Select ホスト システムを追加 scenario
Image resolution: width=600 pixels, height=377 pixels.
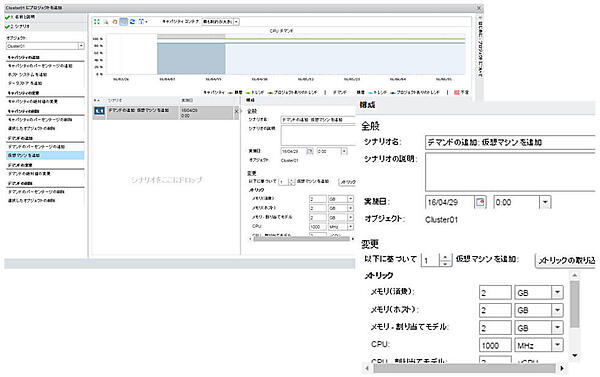click(28, 75)
